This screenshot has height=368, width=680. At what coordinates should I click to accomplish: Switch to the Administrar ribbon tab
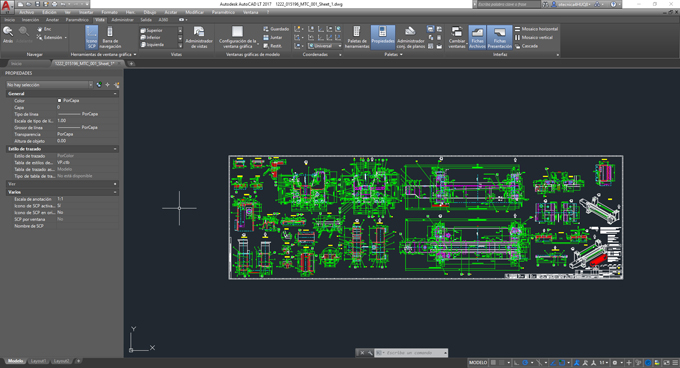(122, 20)
